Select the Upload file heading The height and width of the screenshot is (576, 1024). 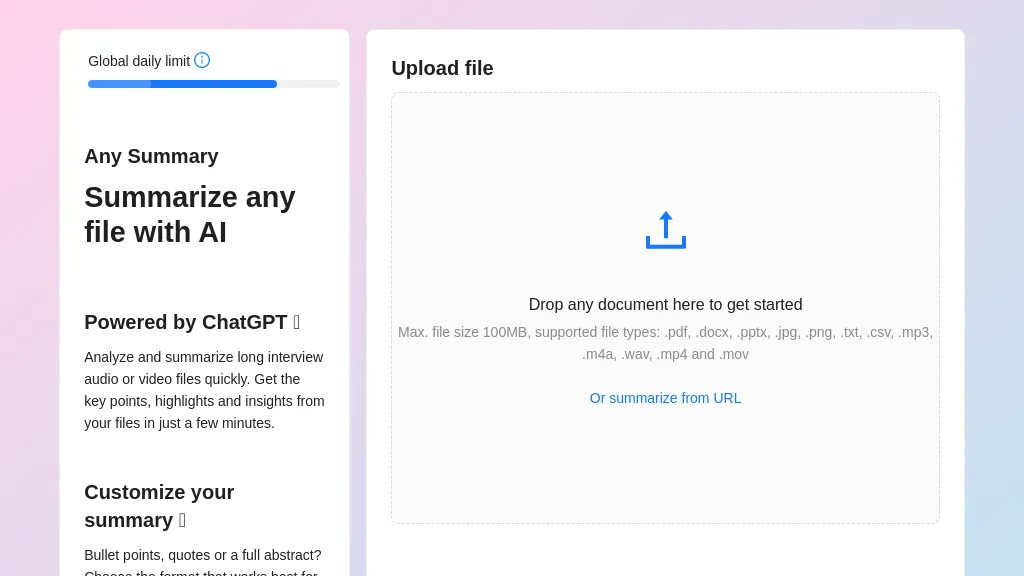tap(442, 68)
